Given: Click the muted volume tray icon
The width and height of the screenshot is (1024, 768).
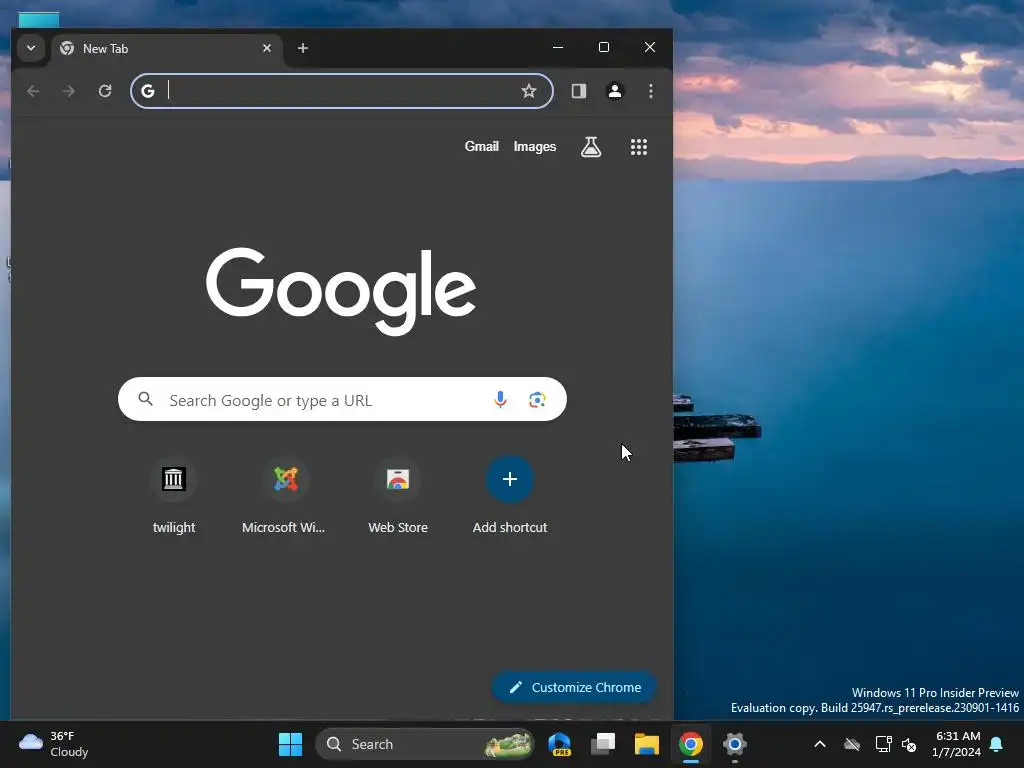Looking at the screenshot, I should tap(908, 744).
